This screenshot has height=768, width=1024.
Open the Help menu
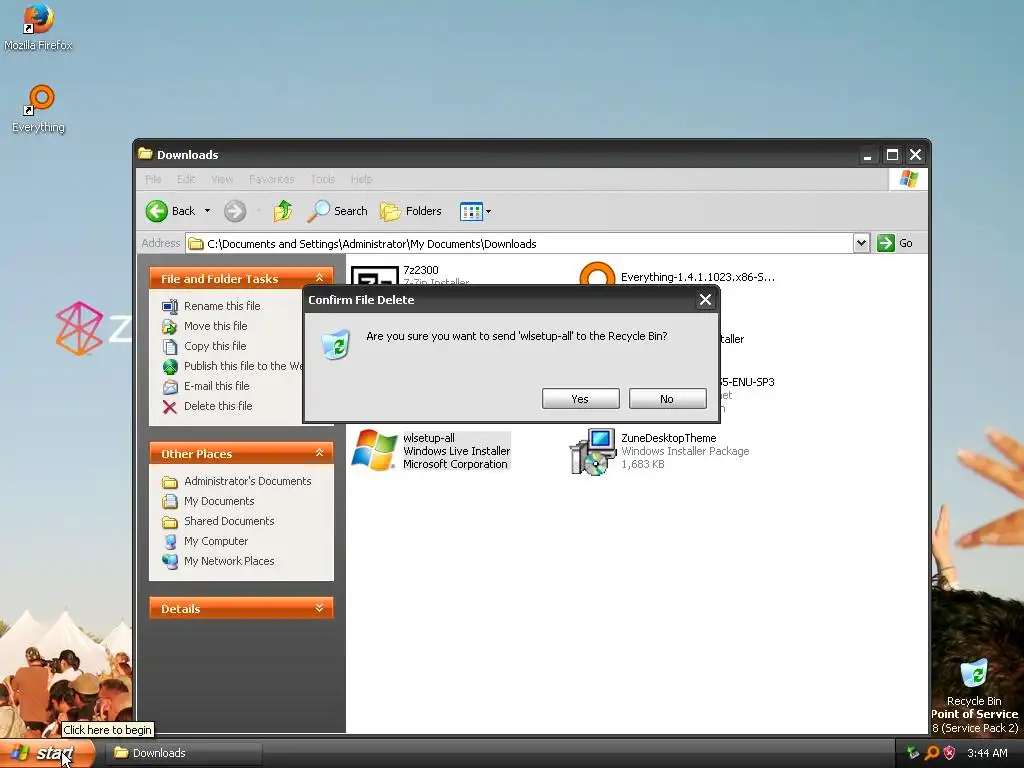(x=361, y=179)
